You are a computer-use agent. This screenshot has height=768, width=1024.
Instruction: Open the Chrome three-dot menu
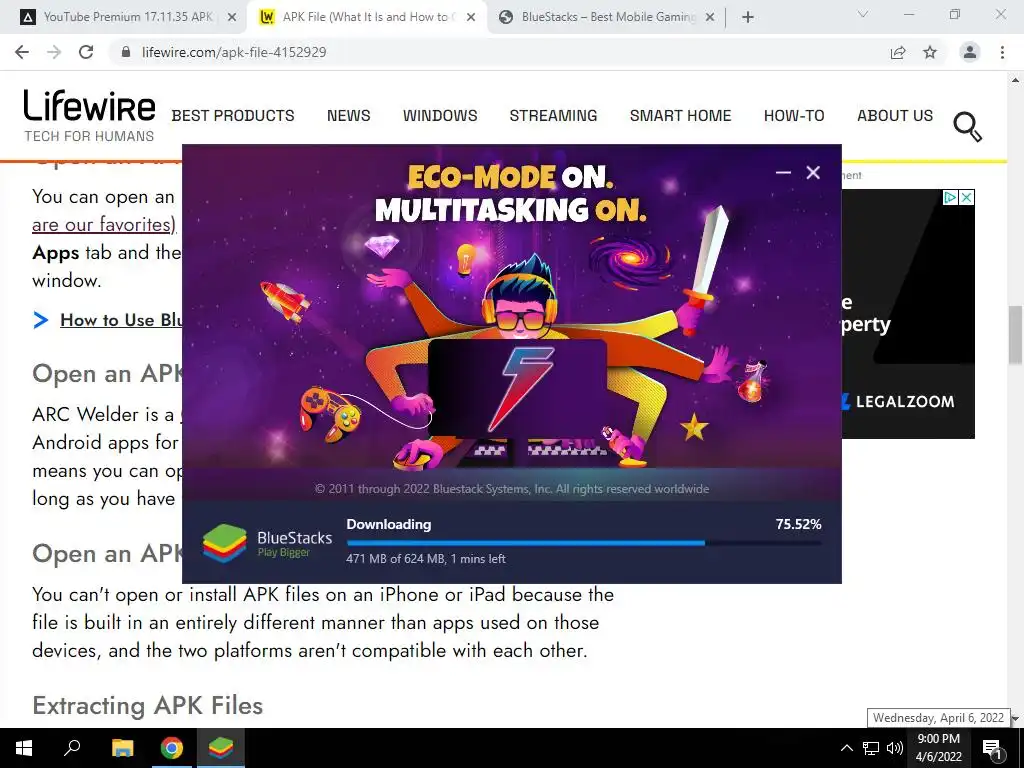(1002, 52)
